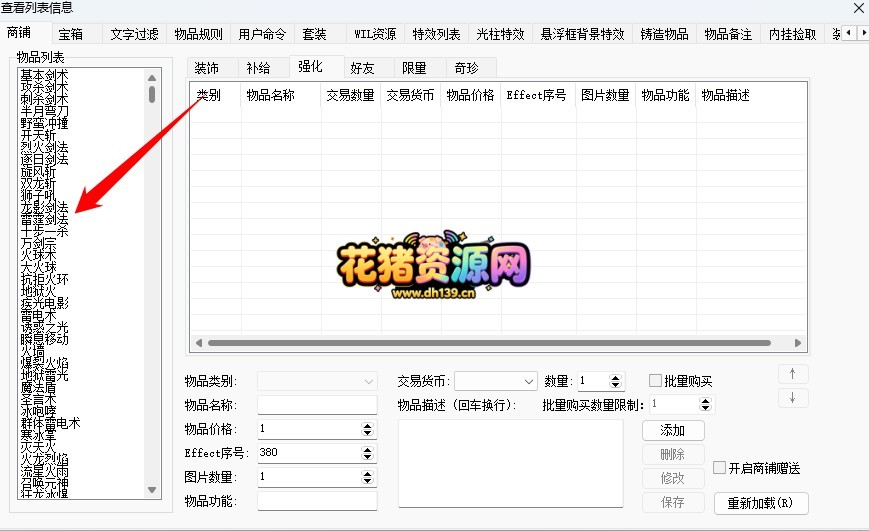Select 烈火剑法 in the item list
Viewport: 869px width, 531px height.
44,147
